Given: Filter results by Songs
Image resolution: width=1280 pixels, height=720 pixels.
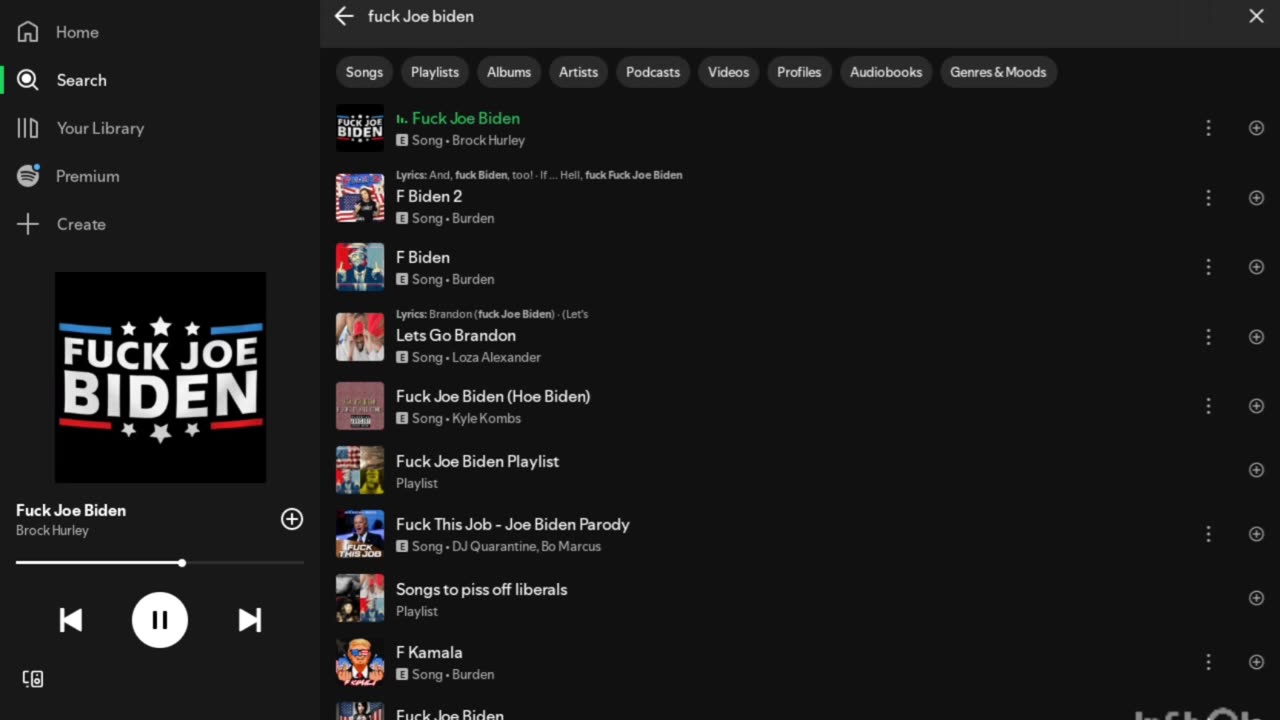Looking at the screenshot, I should coord(364,72).
